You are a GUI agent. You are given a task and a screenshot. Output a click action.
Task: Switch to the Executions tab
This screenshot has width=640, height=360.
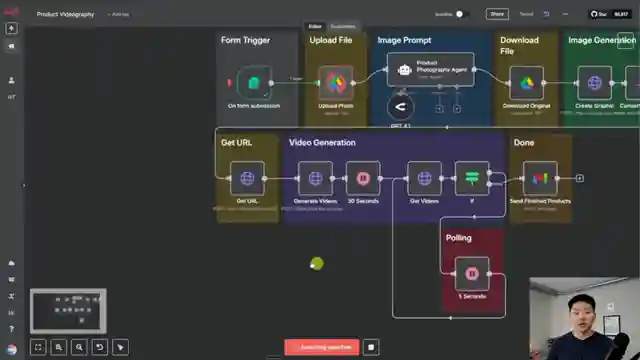point(342,26)
